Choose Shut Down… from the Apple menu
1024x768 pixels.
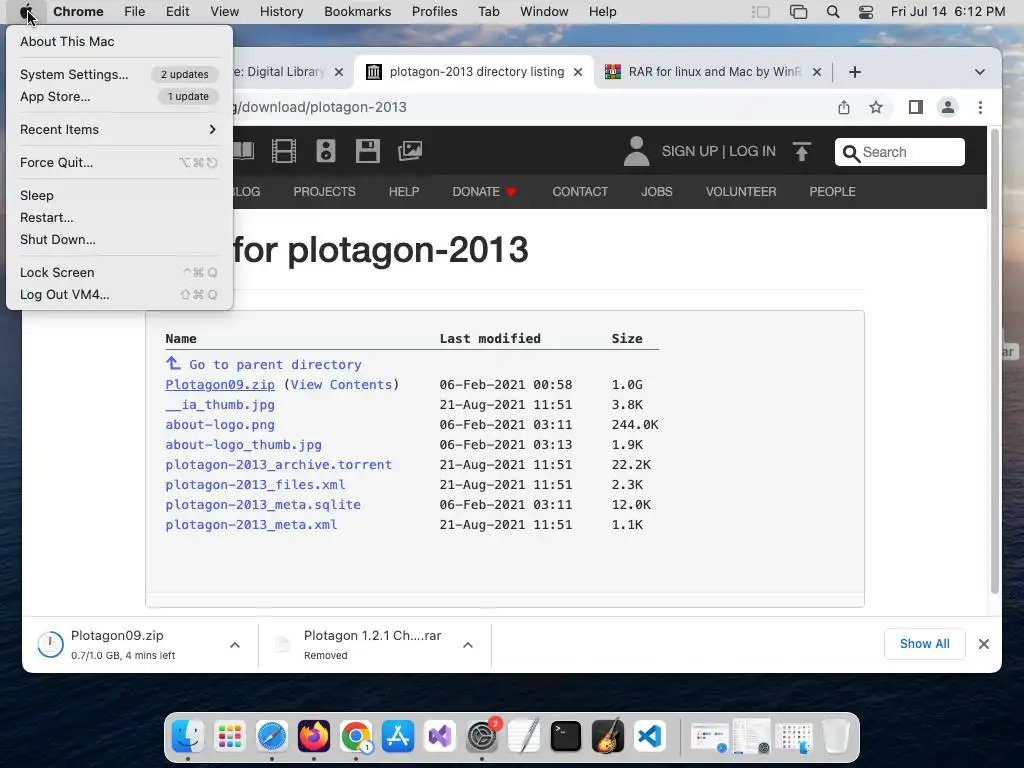118,240
